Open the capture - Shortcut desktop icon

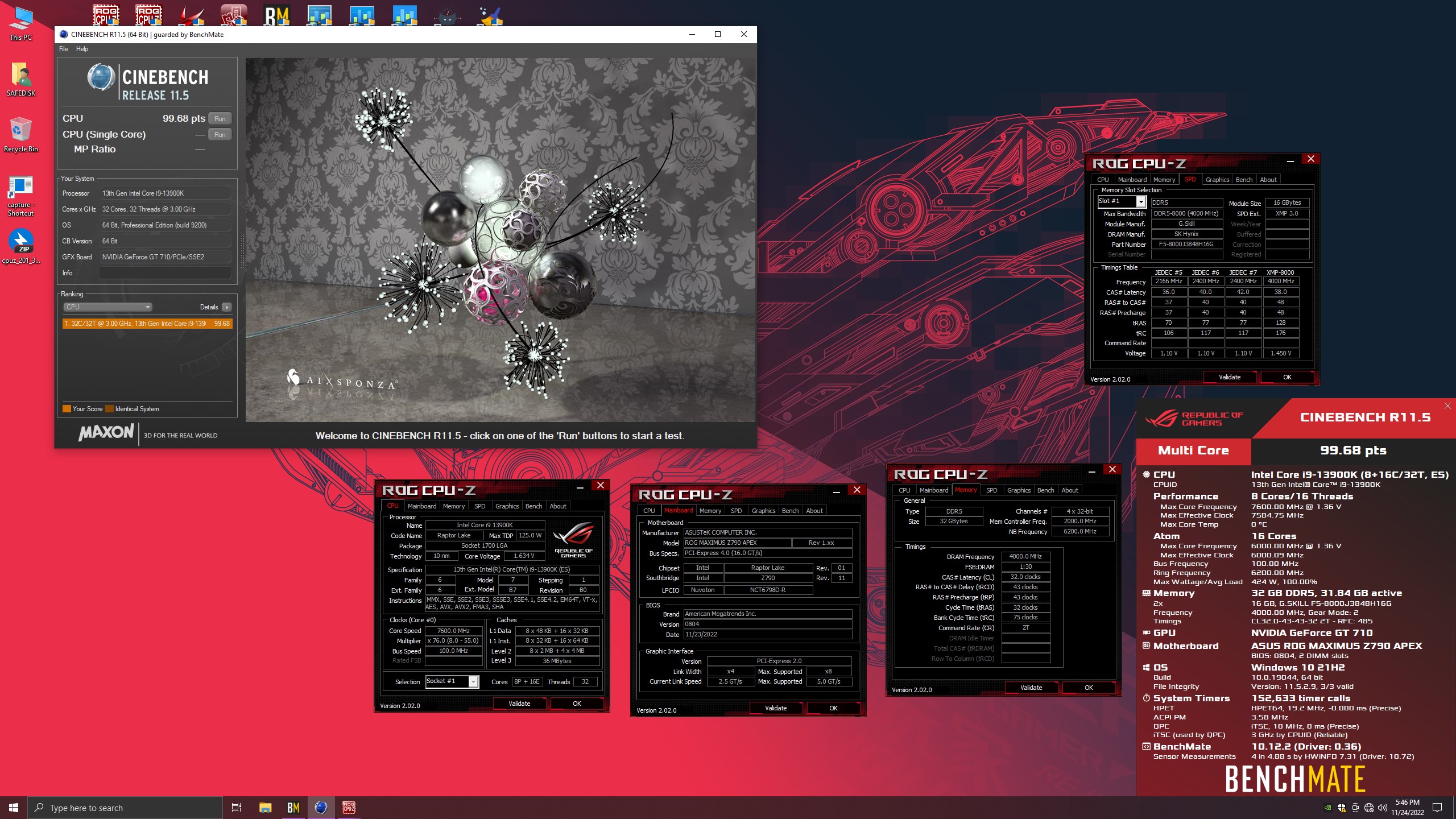[x=21, y=196]
